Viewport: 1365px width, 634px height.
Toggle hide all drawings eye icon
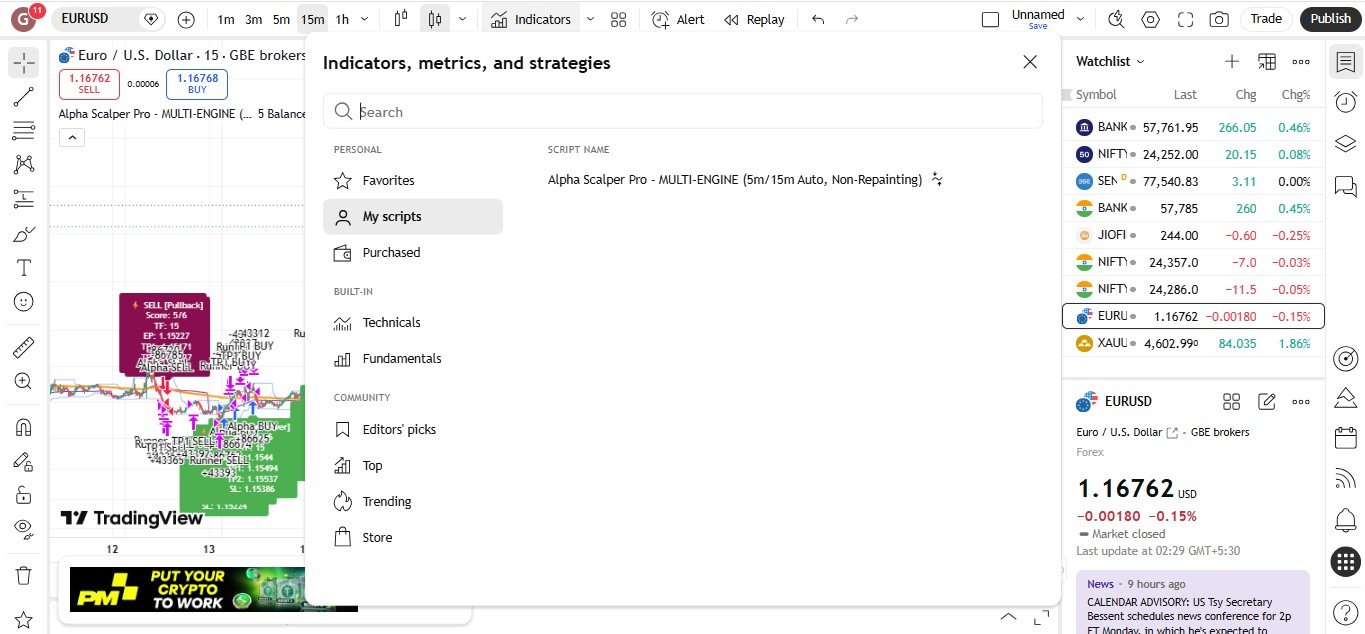coord(24,528)
